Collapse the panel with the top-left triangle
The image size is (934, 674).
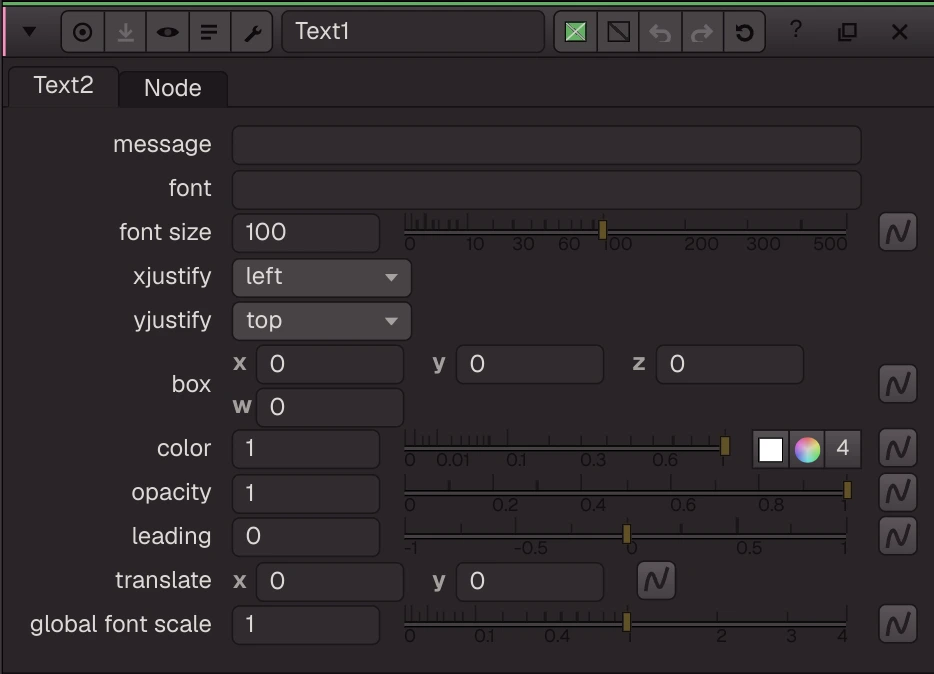point(29,32)
